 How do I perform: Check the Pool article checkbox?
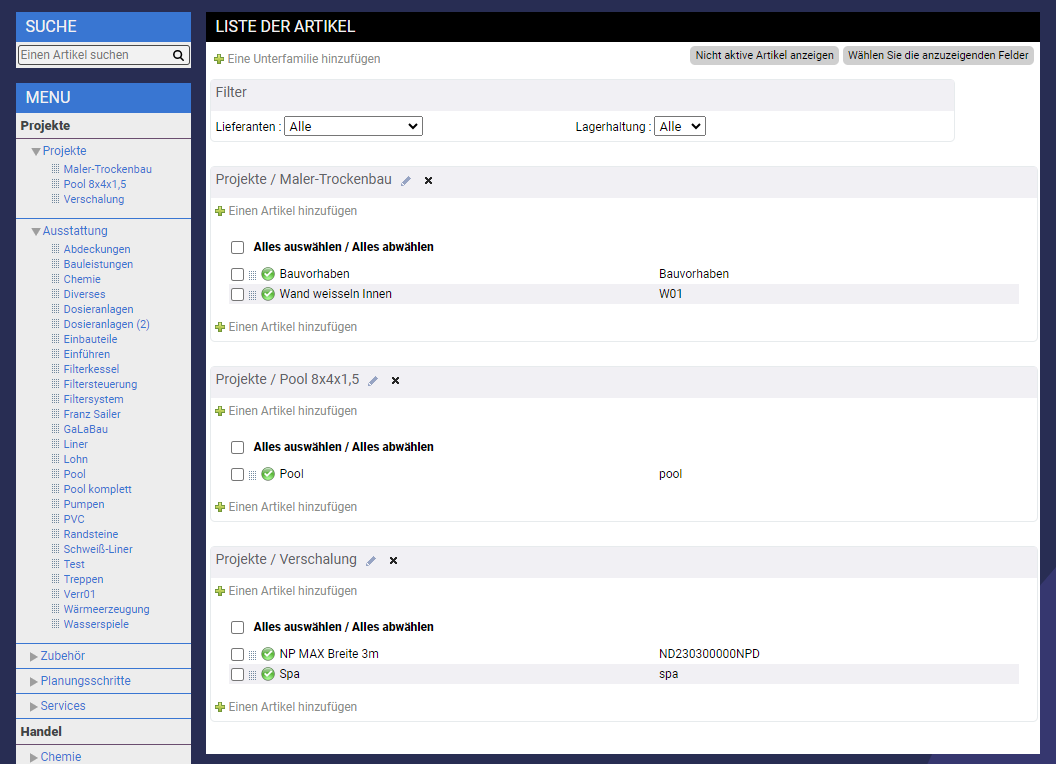pyautogui.click(x=237, y=474)
